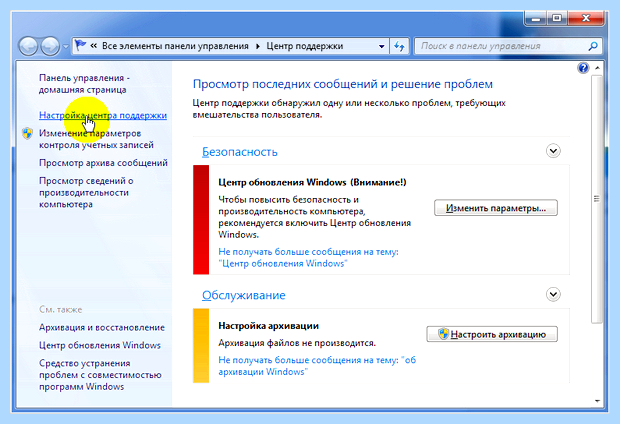The width and height of the screenshot is (620, 424).
Task: Click the Refresh button next to address bar
Action: (x=399, y=46)
